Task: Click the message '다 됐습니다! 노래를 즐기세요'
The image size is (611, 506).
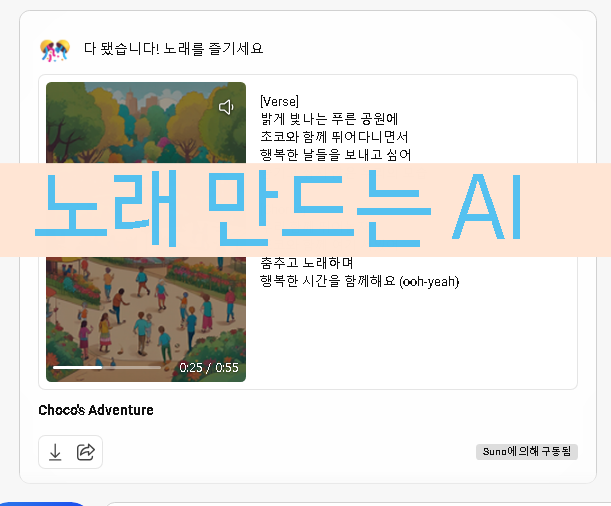Action: (x=173, y=49)
